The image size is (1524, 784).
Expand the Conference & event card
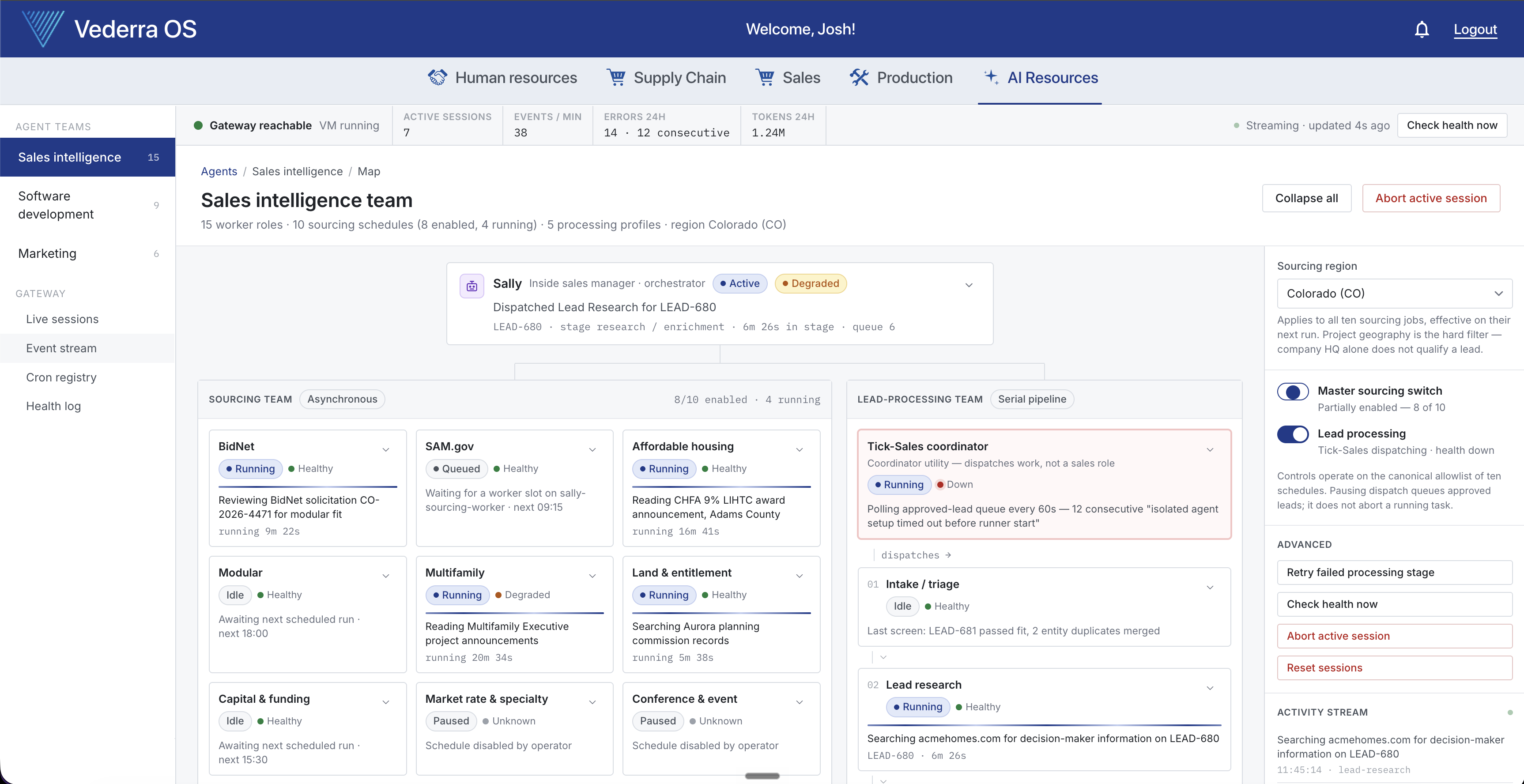[799, 702]
